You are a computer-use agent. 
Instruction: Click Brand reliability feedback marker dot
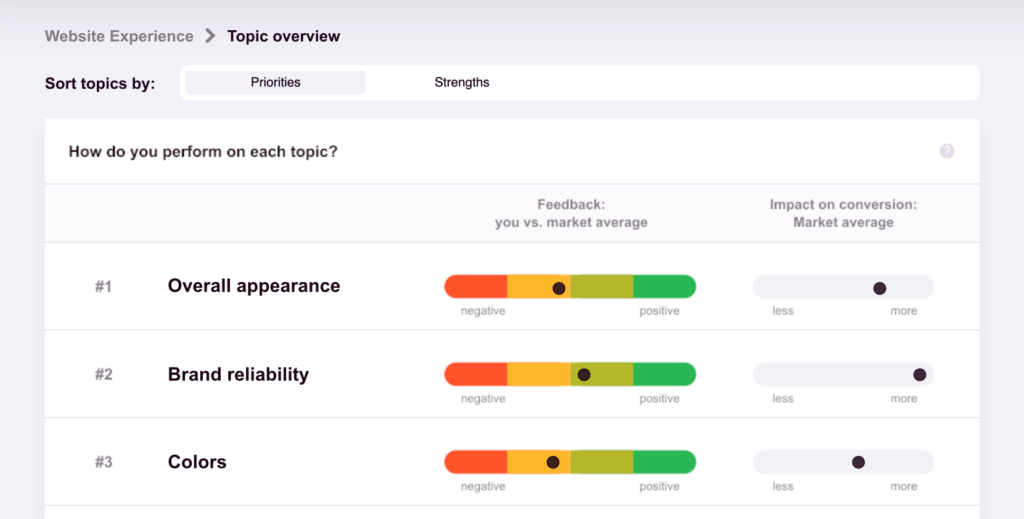pos(584,375)
